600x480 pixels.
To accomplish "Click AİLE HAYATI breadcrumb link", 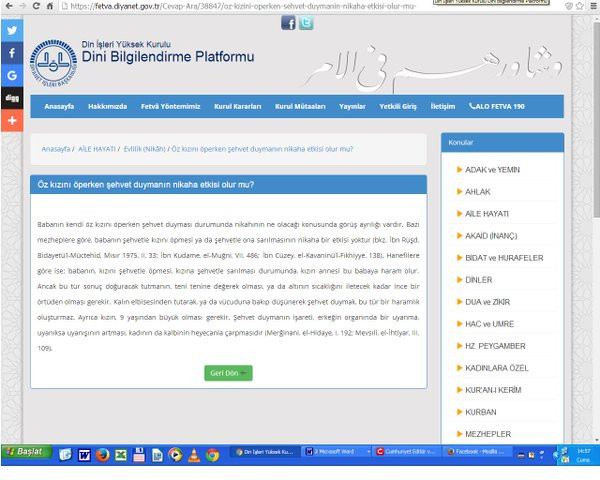I will [x=98, y=148].
